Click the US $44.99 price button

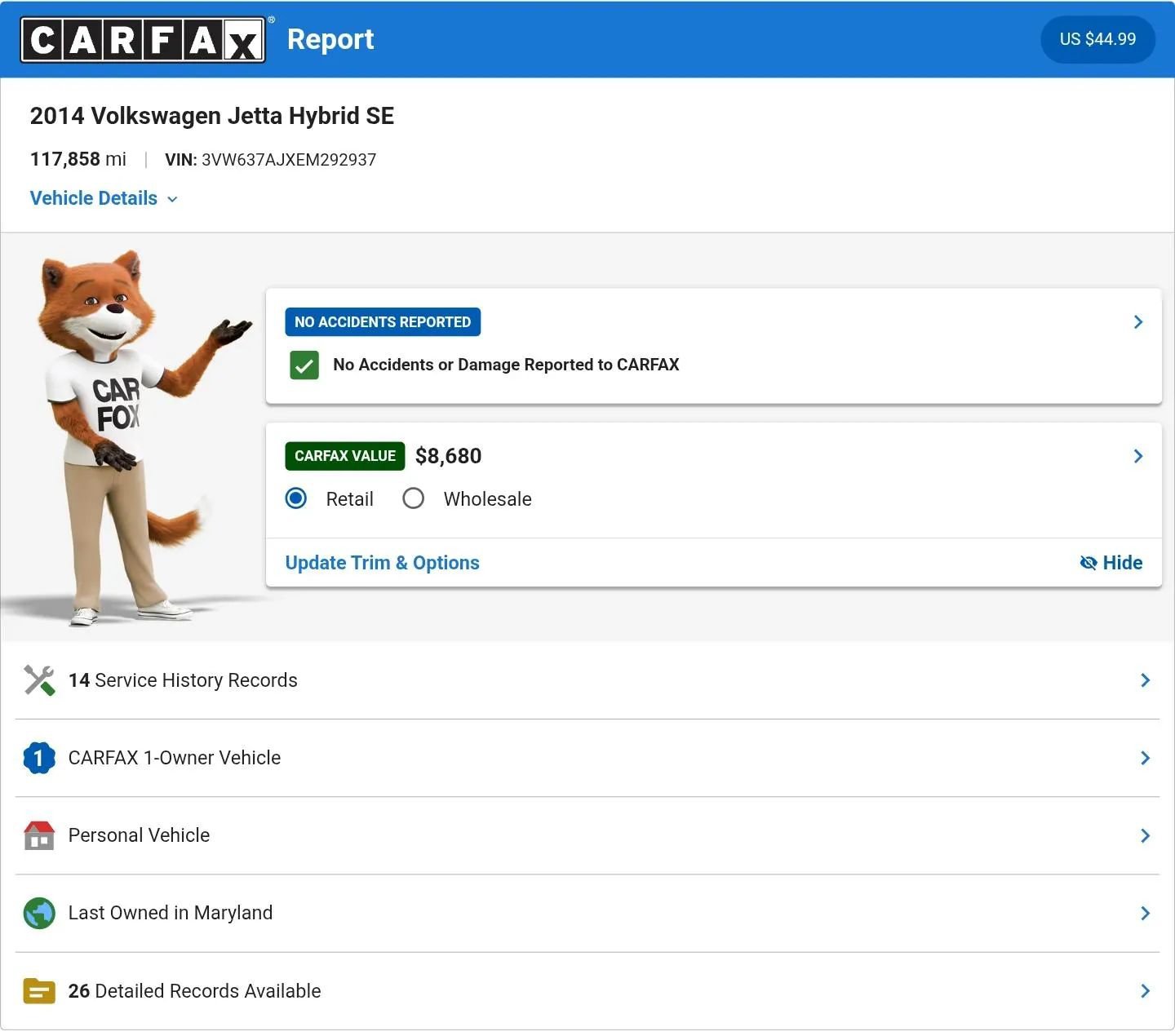tap(1097, 39)
